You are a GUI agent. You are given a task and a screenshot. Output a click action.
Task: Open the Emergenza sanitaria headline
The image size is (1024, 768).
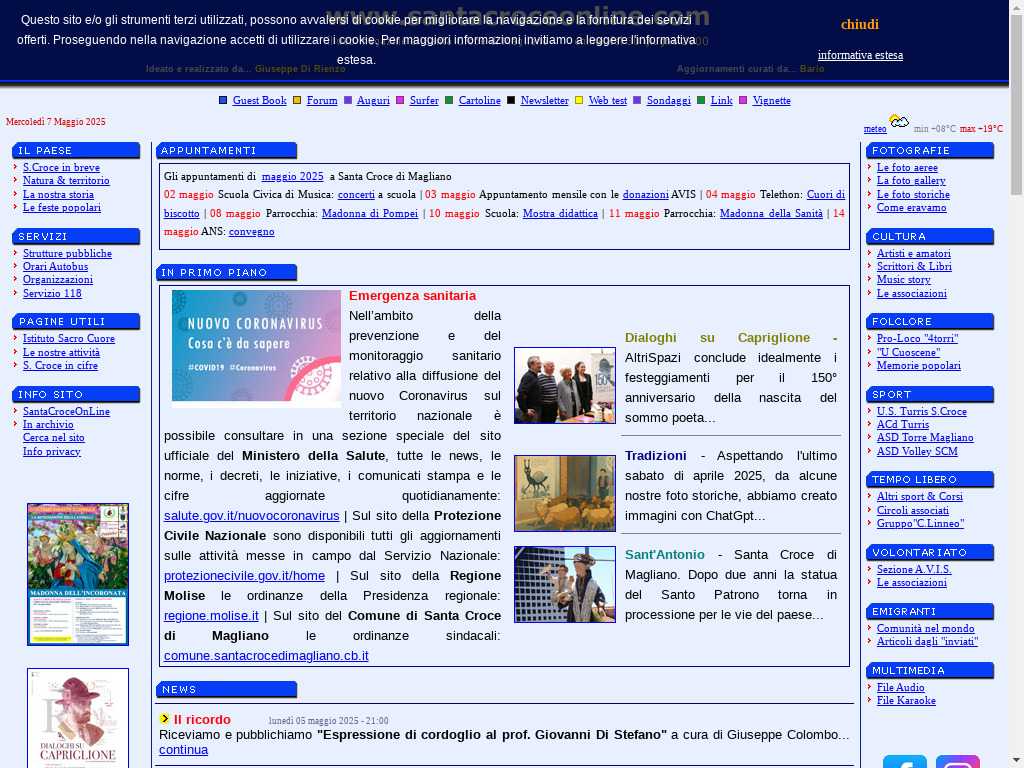coord(412,296)
